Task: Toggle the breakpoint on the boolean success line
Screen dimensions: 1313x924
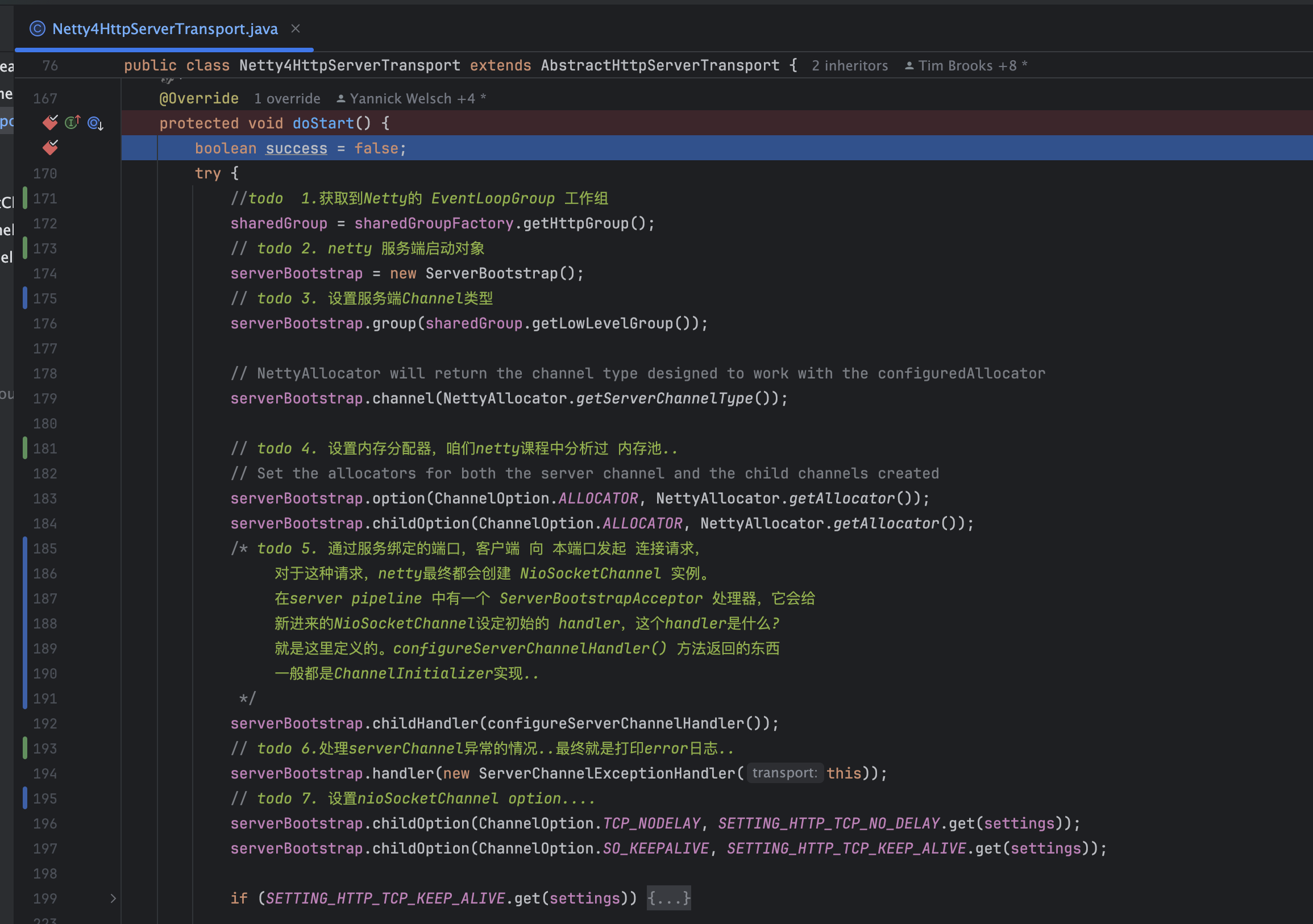Action: 51,148
